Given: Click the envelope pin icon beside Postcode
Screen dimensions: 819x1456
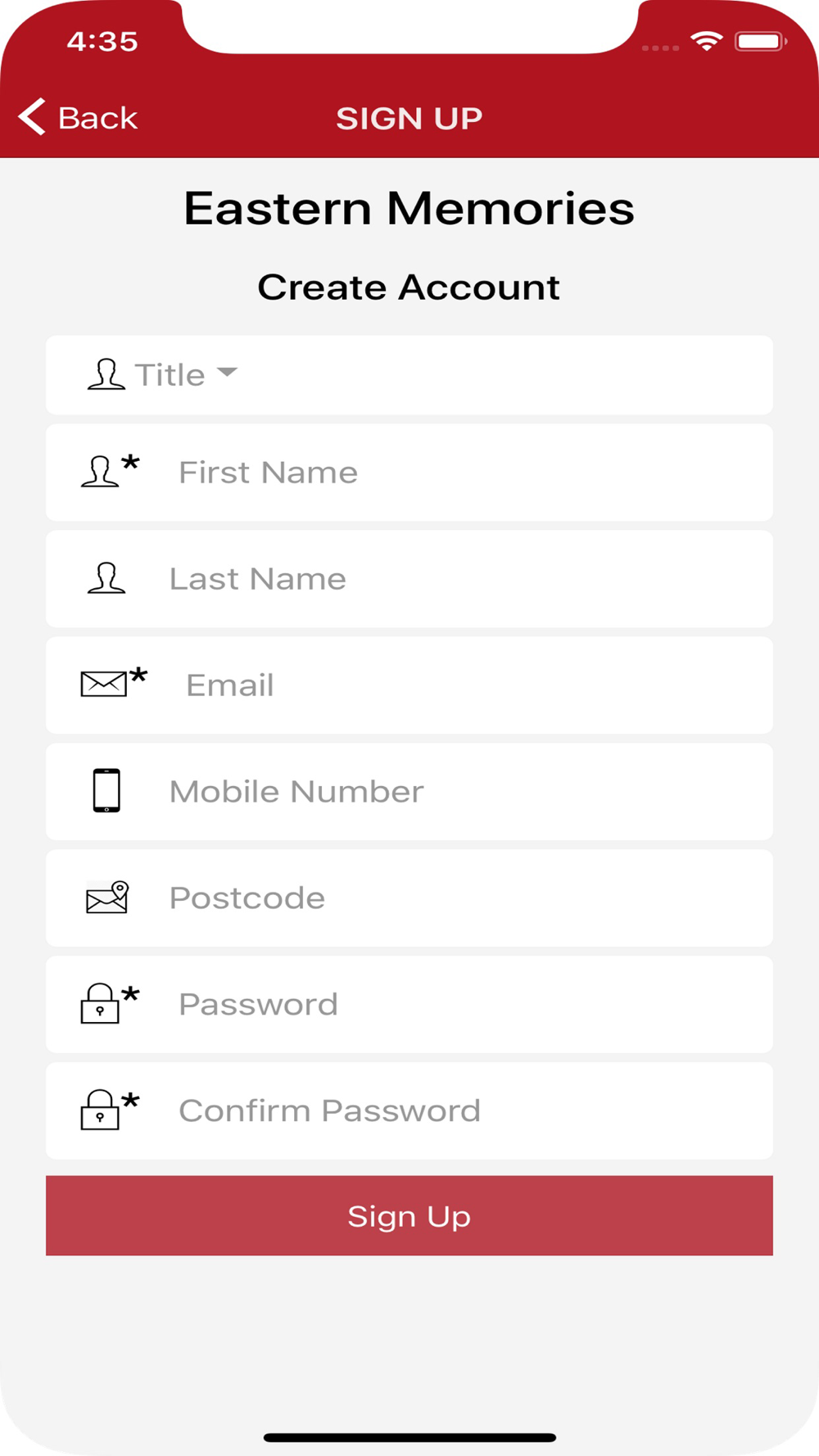Looking at the screenshot, I should coord(108,898).
